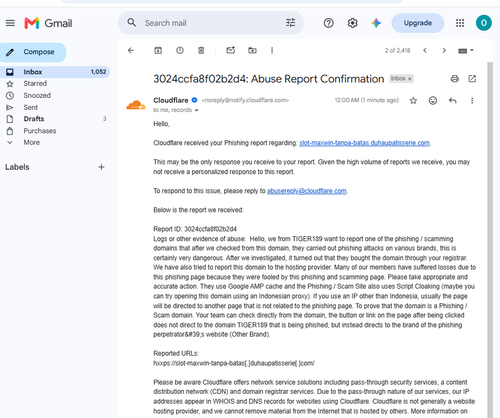Open input tools dropdown
The image size is (500, 418).
[x=466, y=51]
